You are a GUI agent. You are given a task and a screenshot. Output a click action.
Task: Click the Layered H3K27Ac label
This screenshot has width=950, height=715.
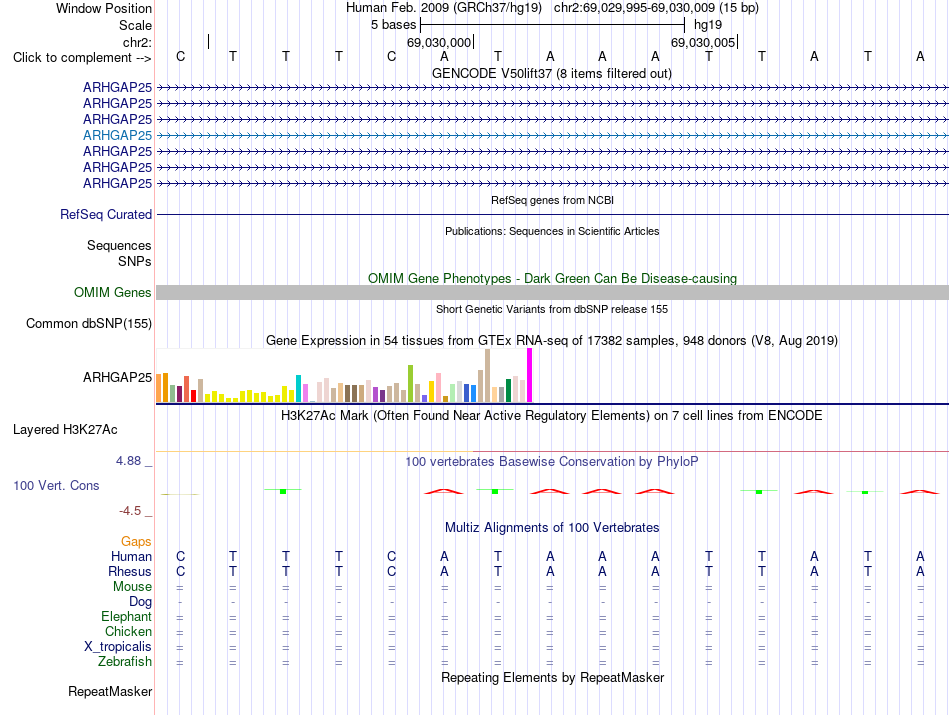pos(65,430)
